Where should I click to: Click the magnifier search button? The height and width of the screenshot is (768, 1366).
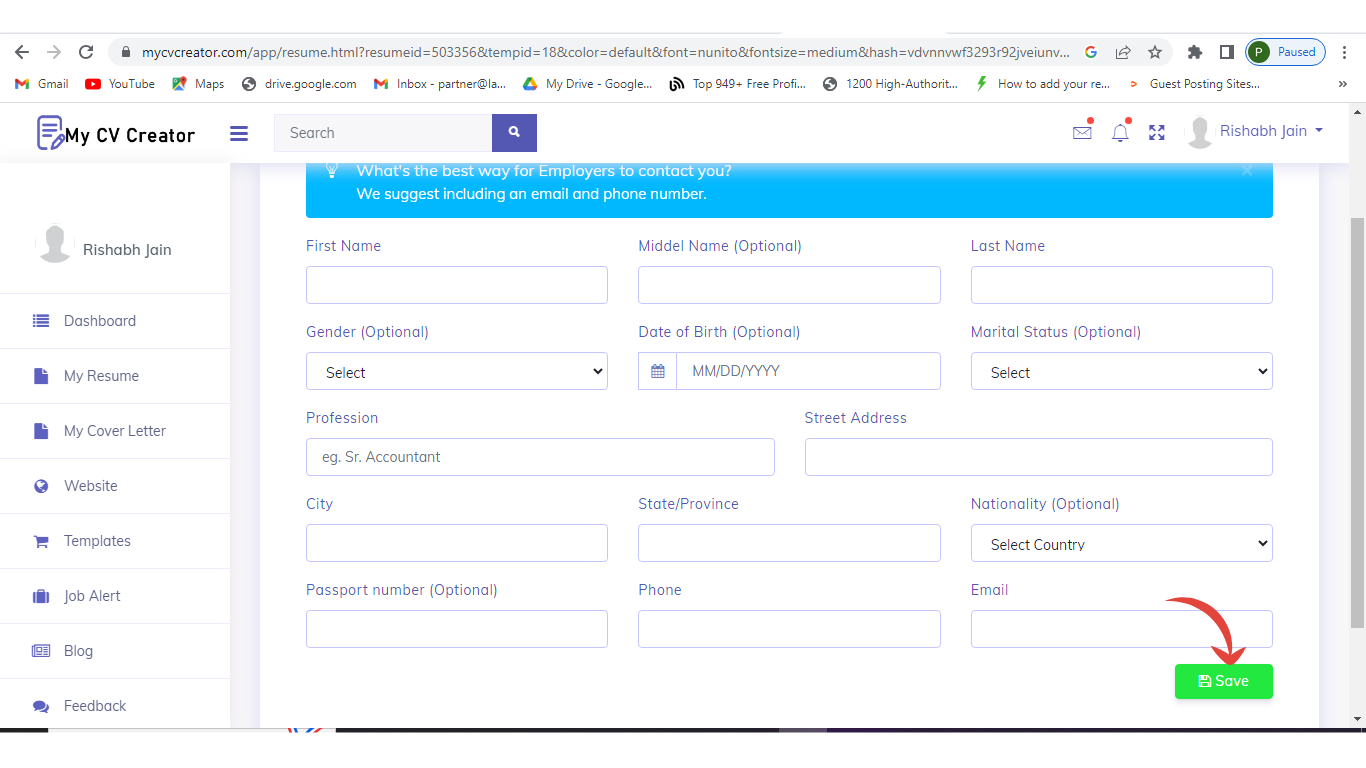pos(514,133)
